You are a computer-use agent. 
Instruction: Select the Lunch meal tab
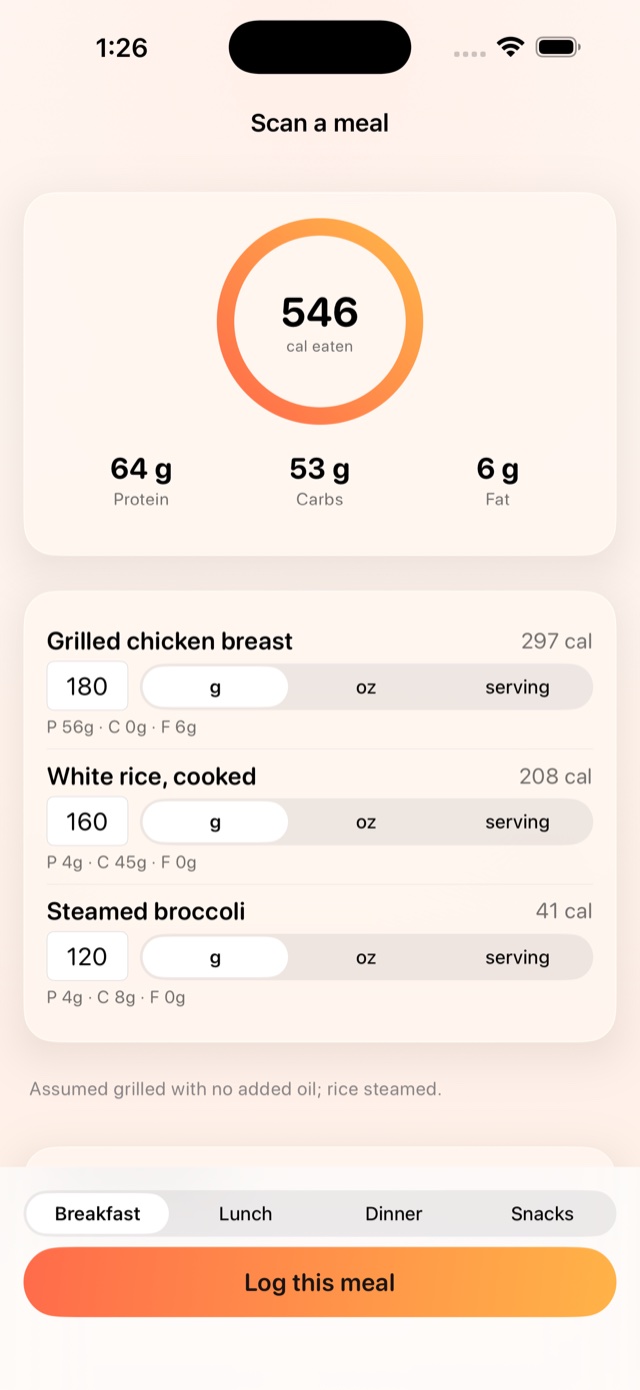point(245,1214)
